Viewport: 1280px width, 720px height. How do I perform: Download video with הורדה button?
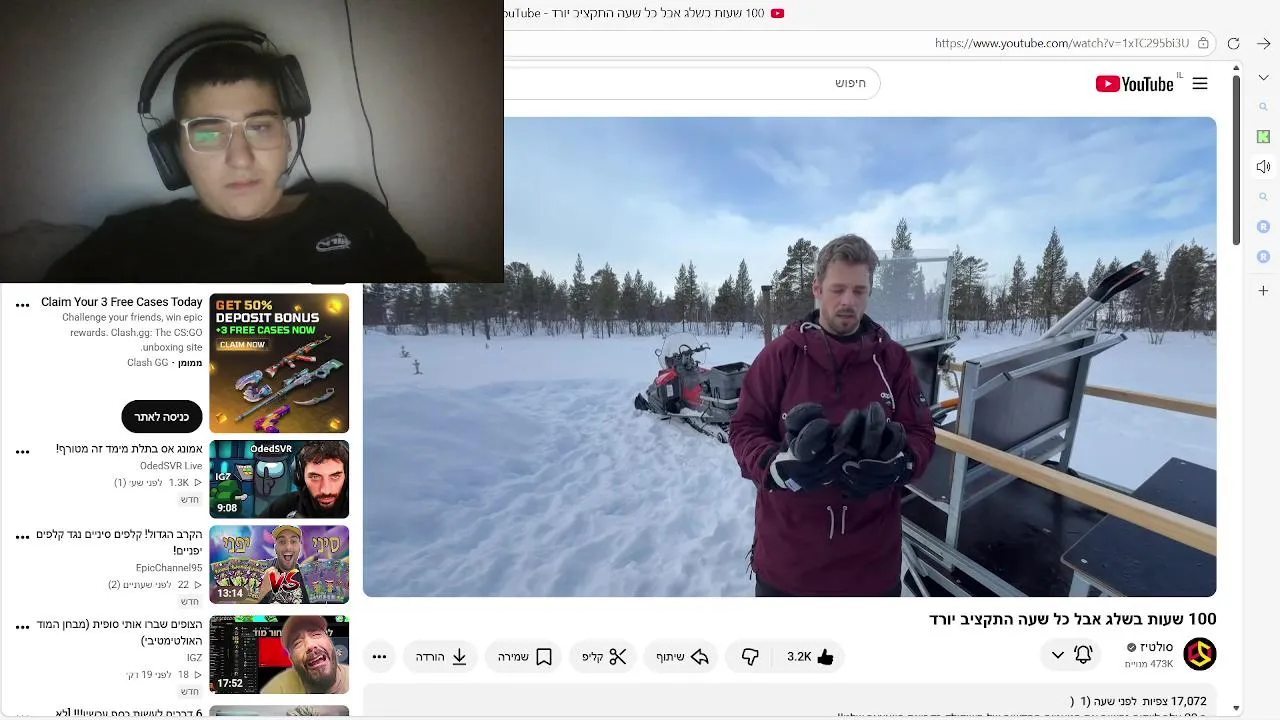[441, 657]
